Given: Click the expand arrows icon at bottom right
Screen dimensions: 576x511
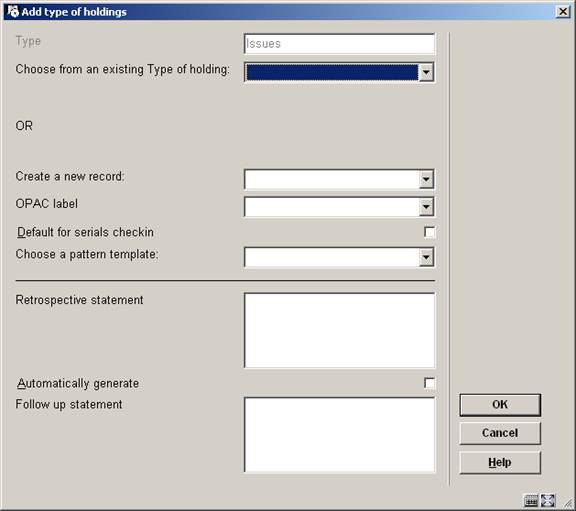Looking at the screenshot, I should coord(548,501).
